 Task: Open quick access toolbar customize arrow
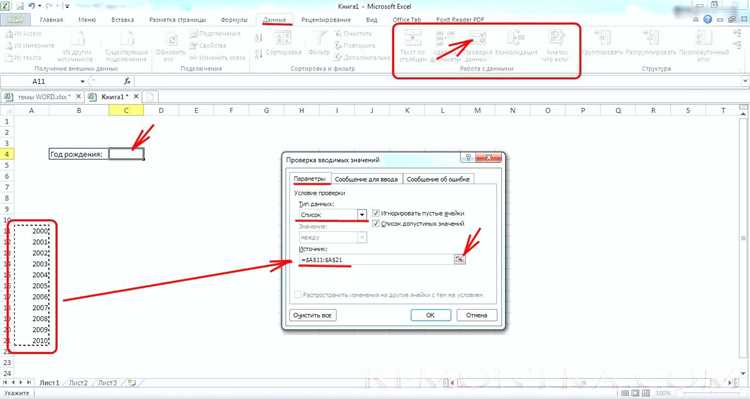[66, 7]
